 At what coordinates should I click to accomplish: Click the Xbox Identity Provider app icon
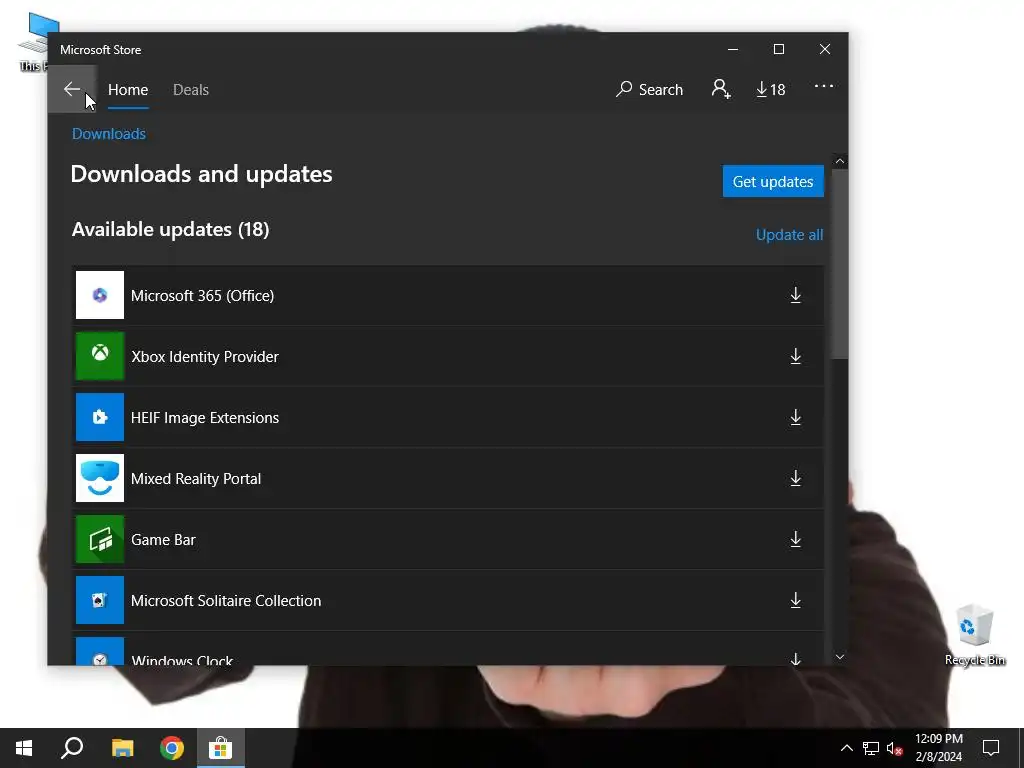(100, 356)
